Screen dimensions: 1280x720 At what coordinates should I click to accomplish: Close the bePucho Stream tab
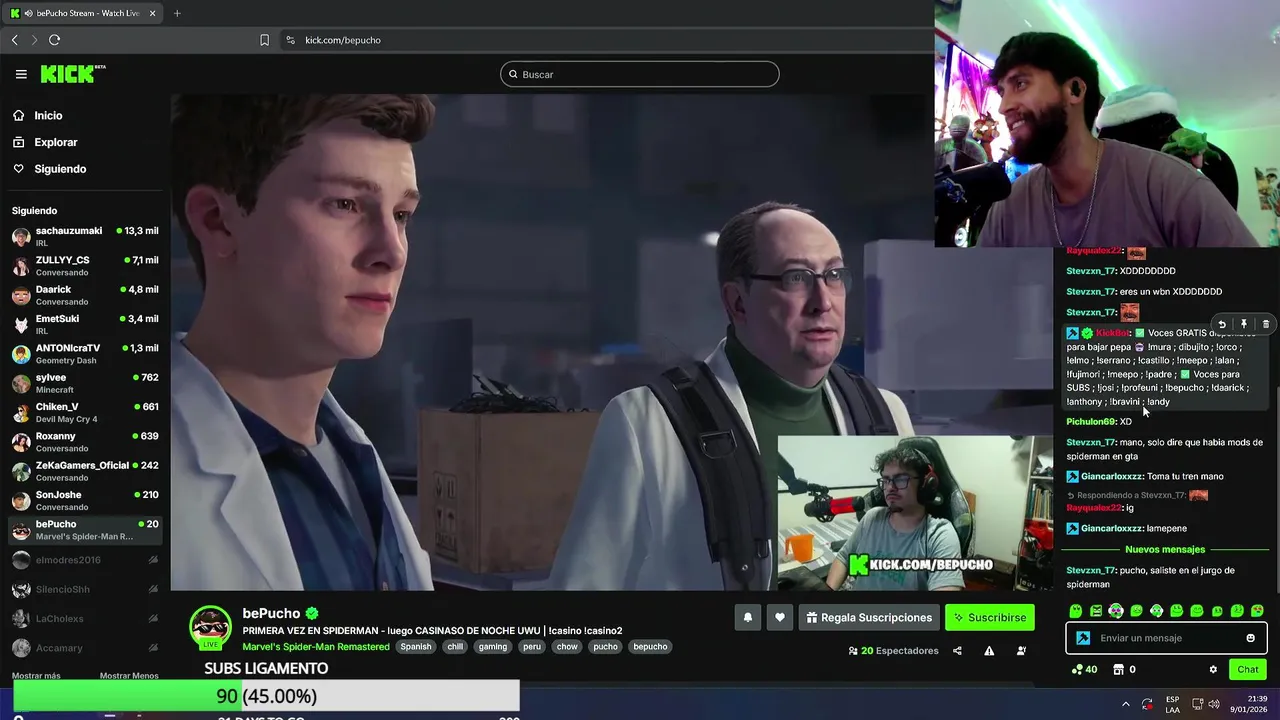[153, 13]
